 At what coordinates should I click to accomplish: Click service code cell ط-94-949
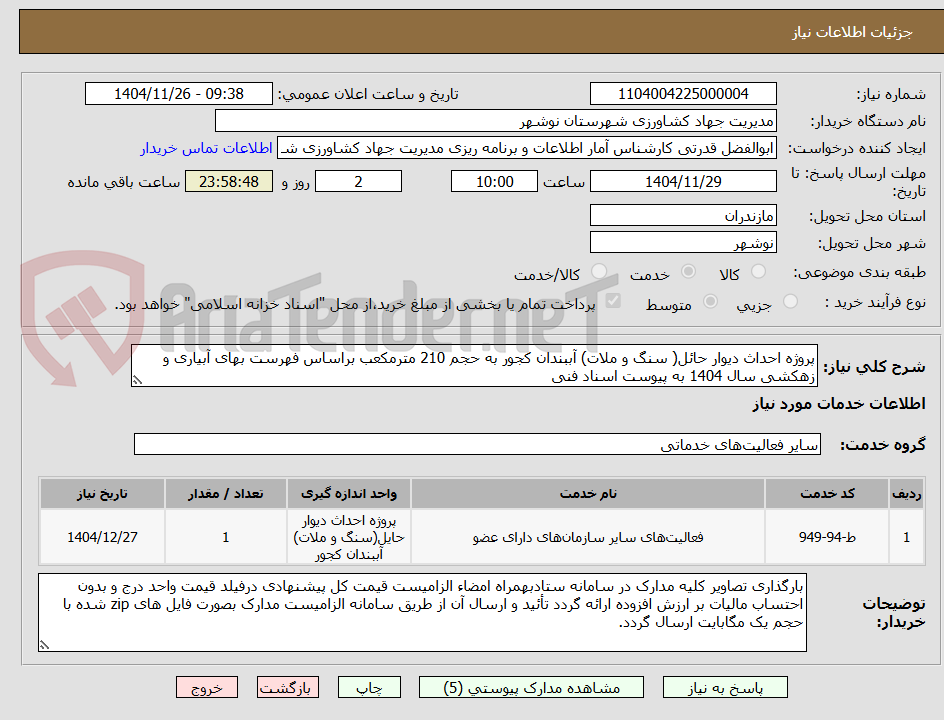[x=827, y=537]
